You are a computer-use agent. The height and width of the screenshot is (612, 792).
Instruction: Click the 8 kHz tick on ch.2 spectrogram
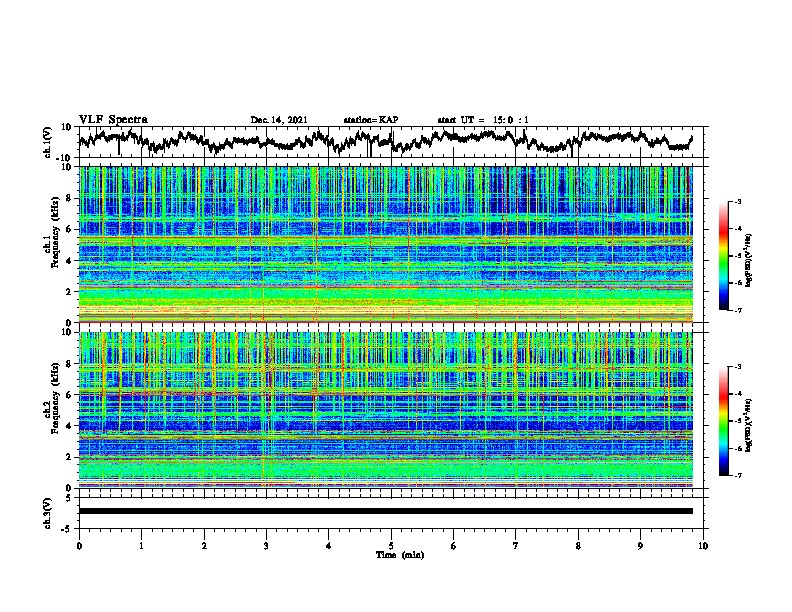coord(70,364)
